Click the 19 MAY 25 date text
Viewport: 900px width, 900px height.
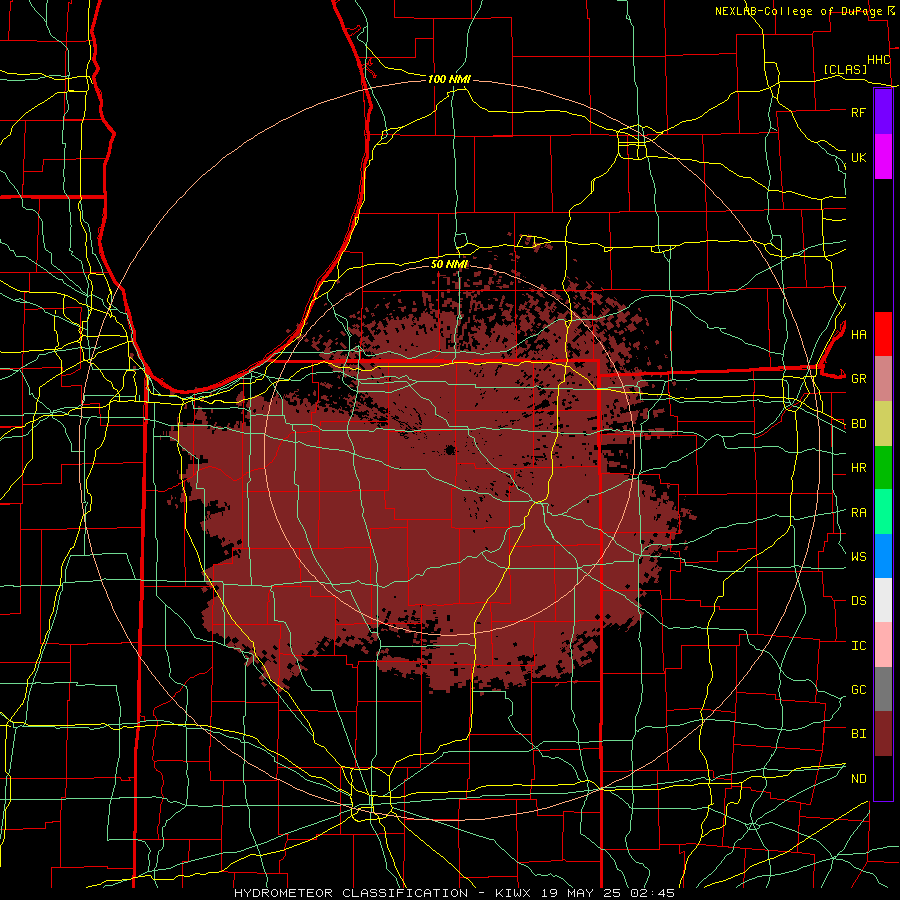pos(582,893)
